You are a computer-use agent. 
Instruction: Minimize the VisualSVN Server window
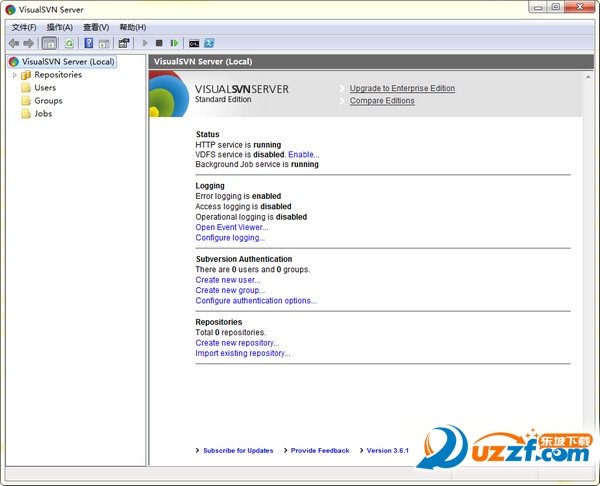(538, 7)
